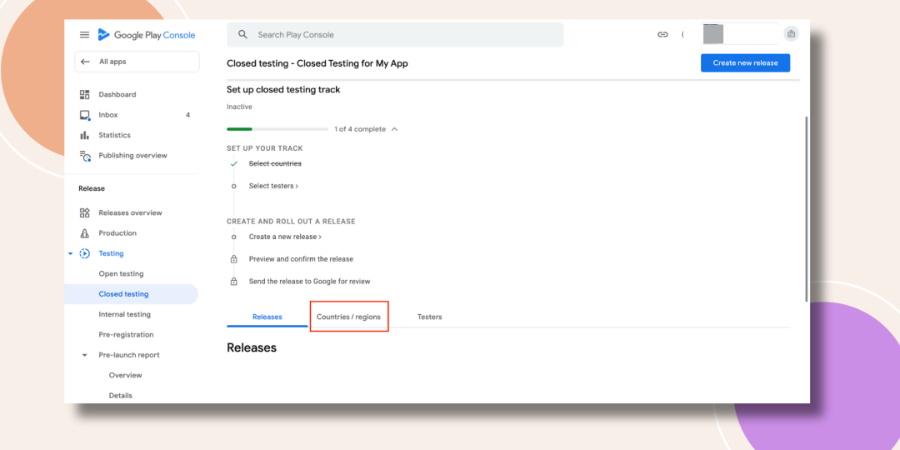The height and width of the screenshot is (450, 900).
Task: Go back to All apps
Action: tap(137, 62)
